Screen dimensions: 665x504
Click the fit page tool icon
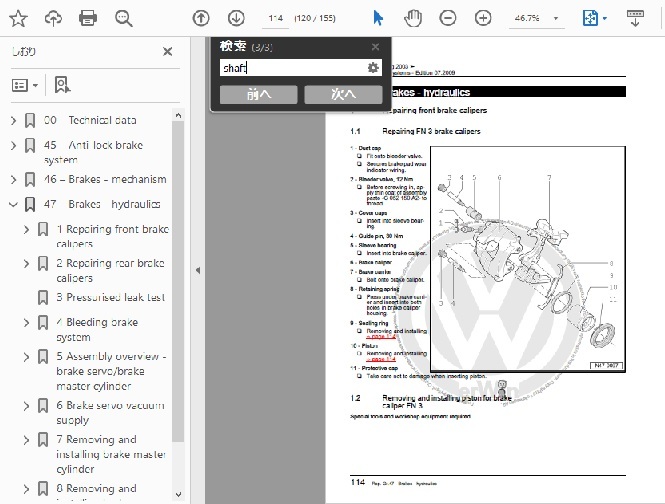click(x=590, y=18)
